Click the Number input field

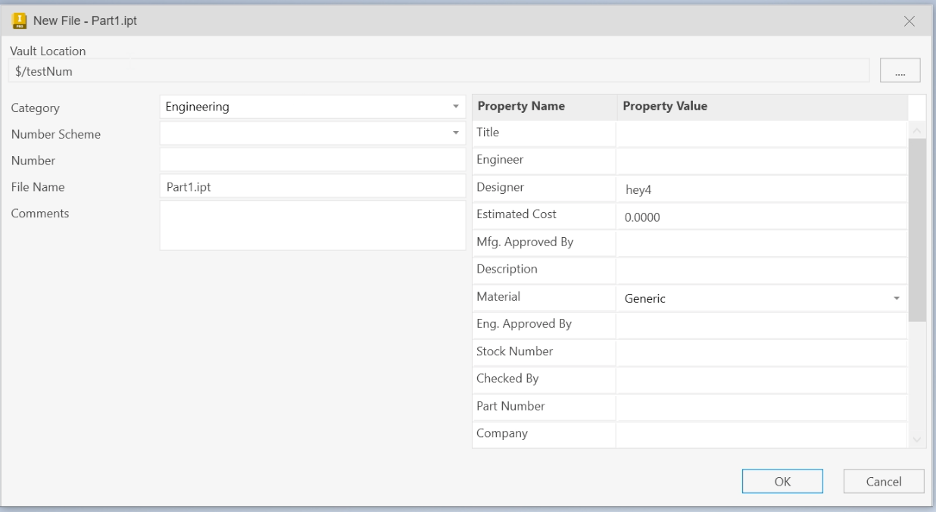coord(312,160)
